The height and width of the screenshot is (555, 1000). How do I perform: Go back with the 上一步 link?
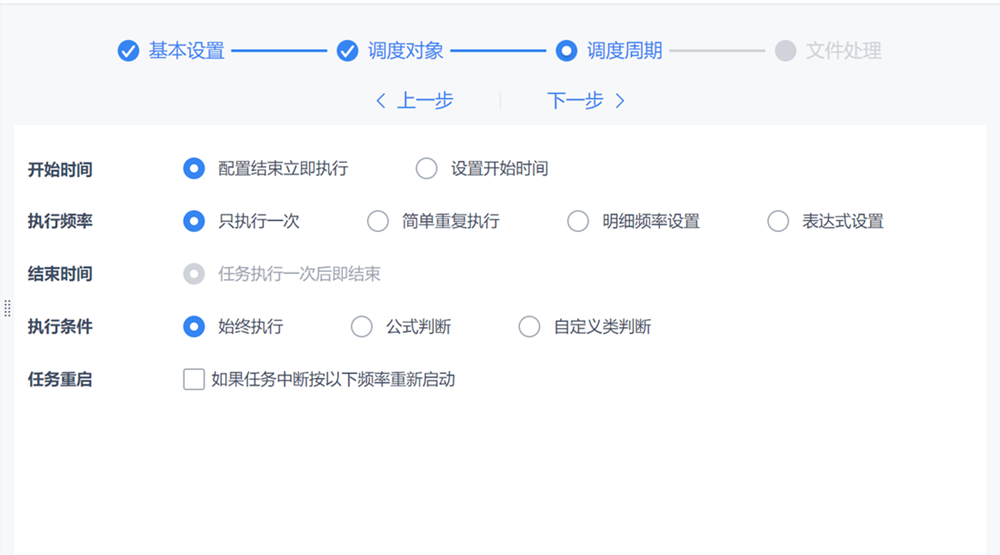(425, 101)
